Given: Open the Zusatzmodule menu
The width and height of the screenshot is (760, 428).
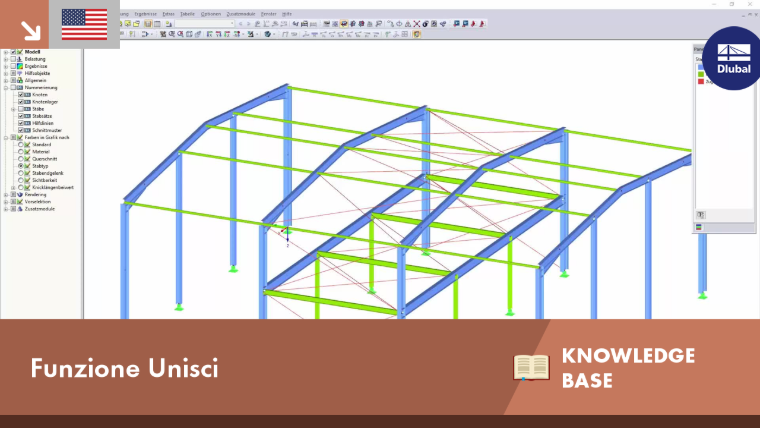Looking at the screenshot, I should [241, 14].
